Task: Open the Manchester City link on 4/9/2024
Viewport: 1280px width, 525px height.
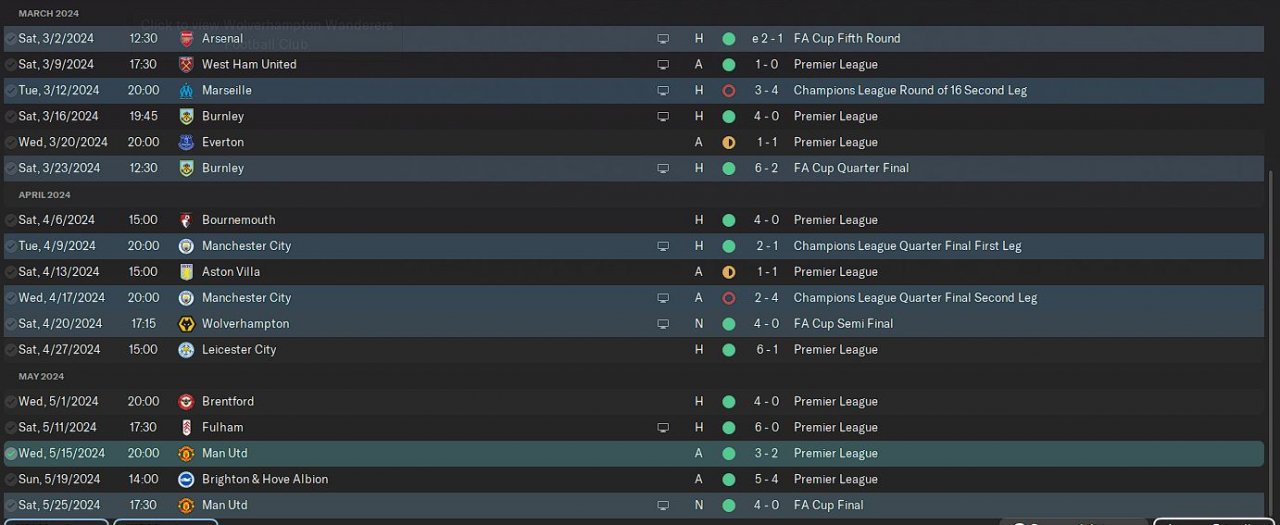Action: tap(246, 246)
